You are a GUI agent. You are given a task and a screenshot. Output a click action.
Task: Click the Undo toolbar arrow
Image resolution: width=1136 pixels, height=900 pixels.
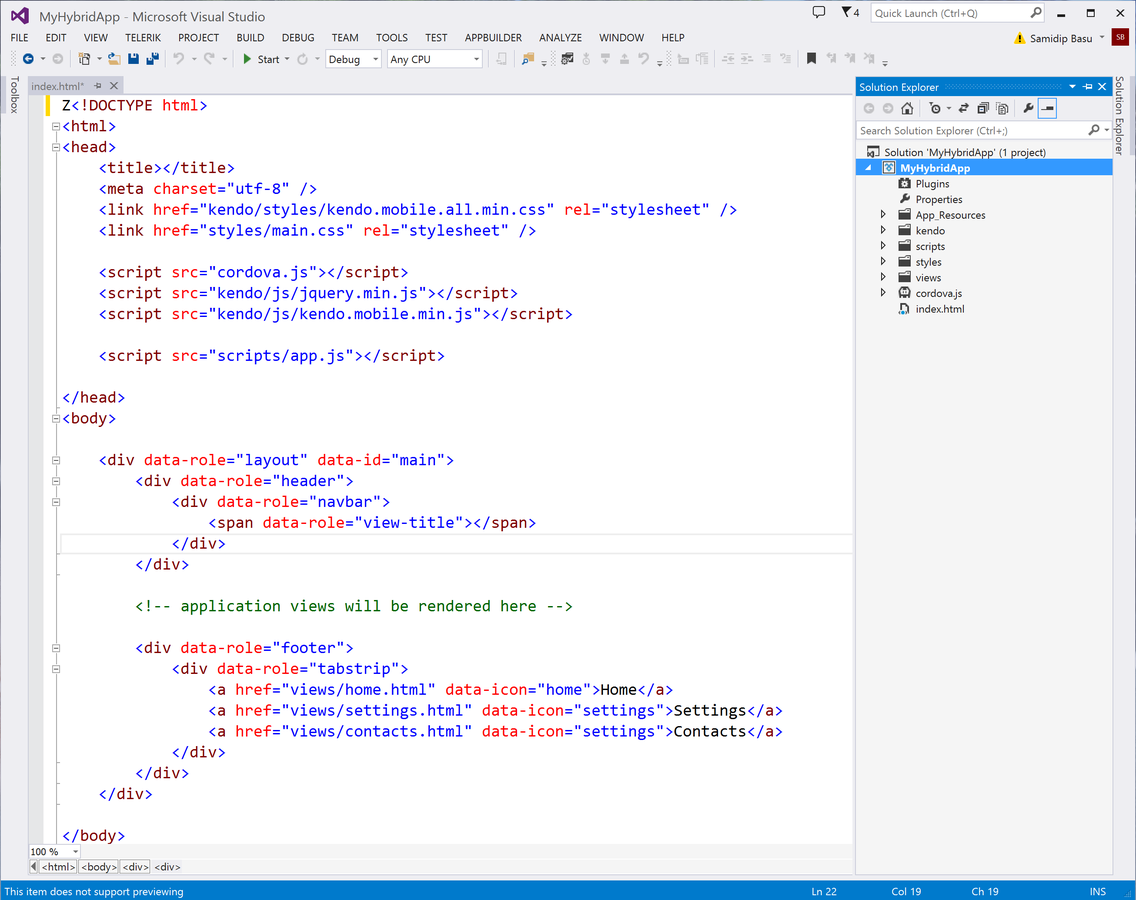click(178, 59)
